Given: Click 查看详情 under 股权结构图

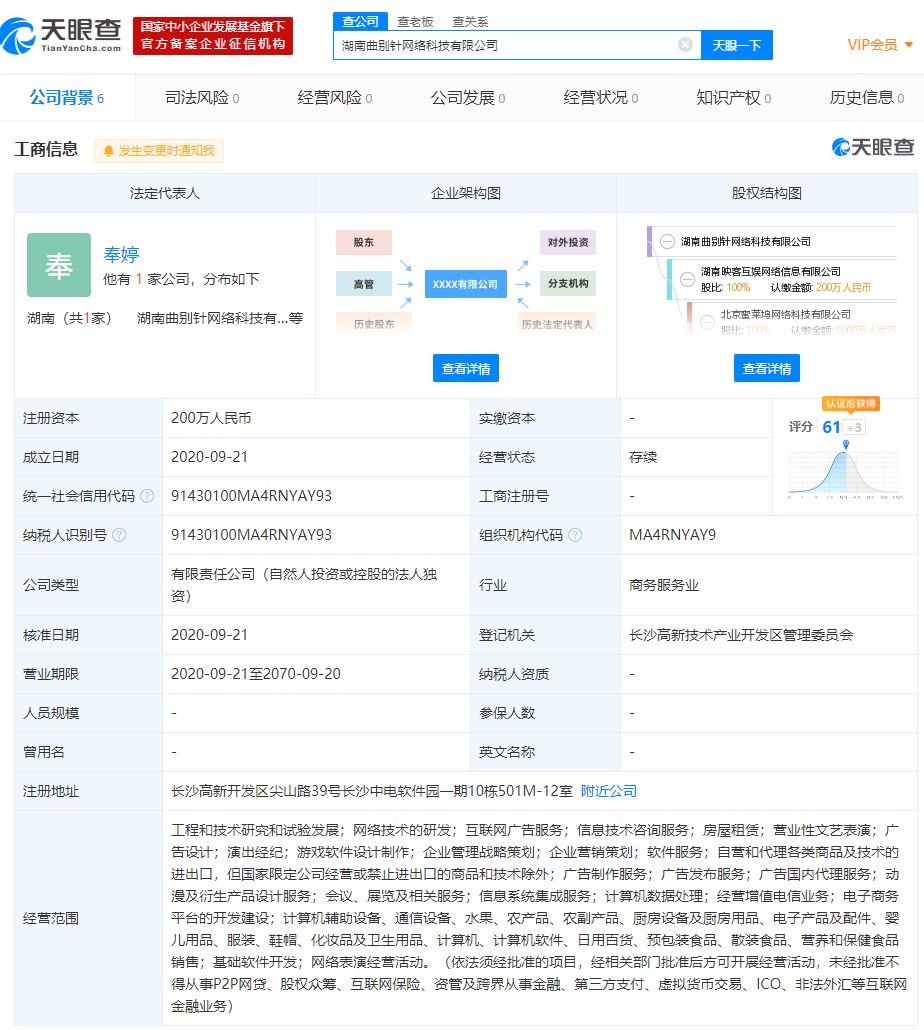Looking at the screenshot, I should 766,368.
